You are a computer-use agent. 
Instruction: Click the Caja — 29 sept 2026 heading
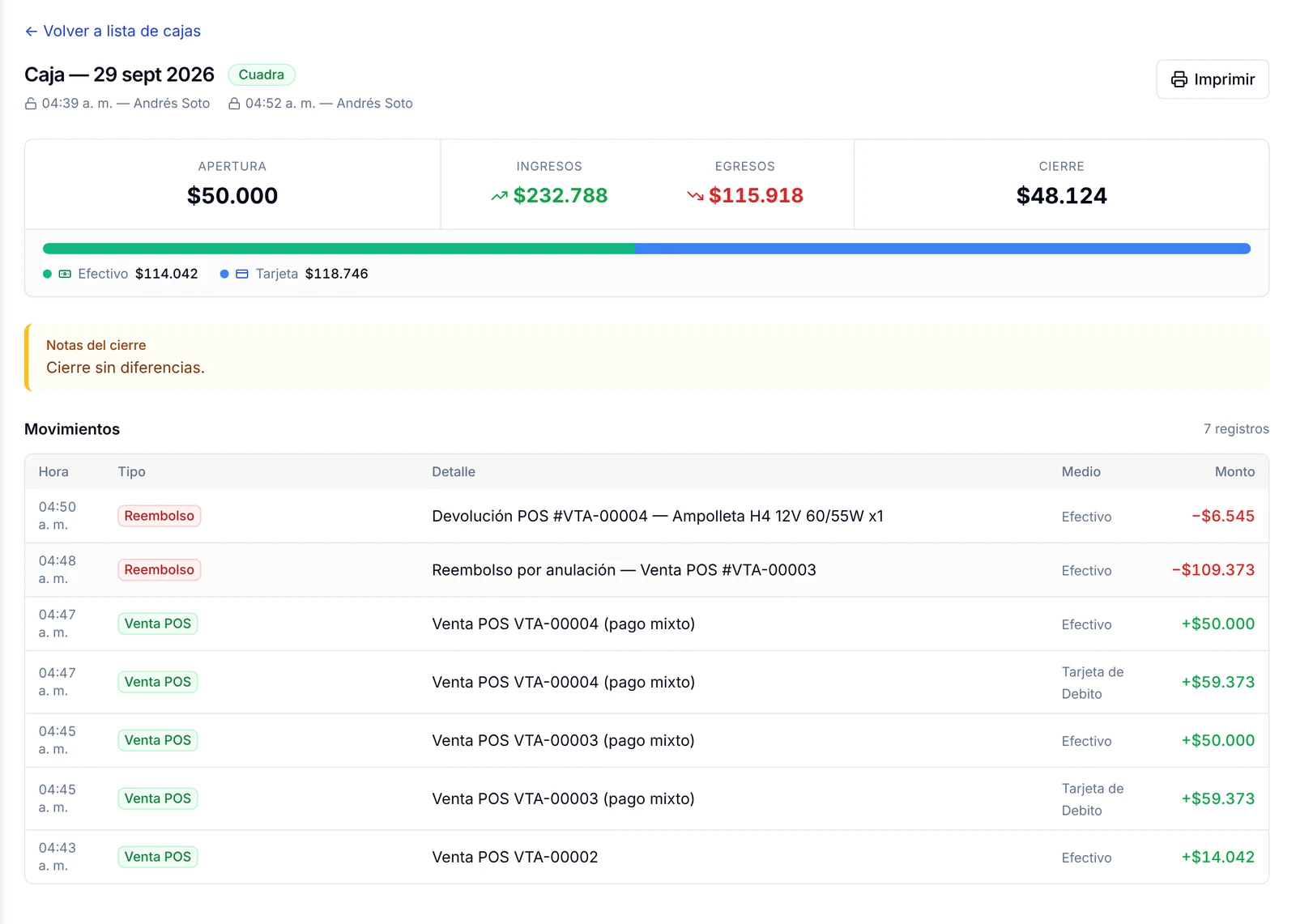click(x=119, y=75)
